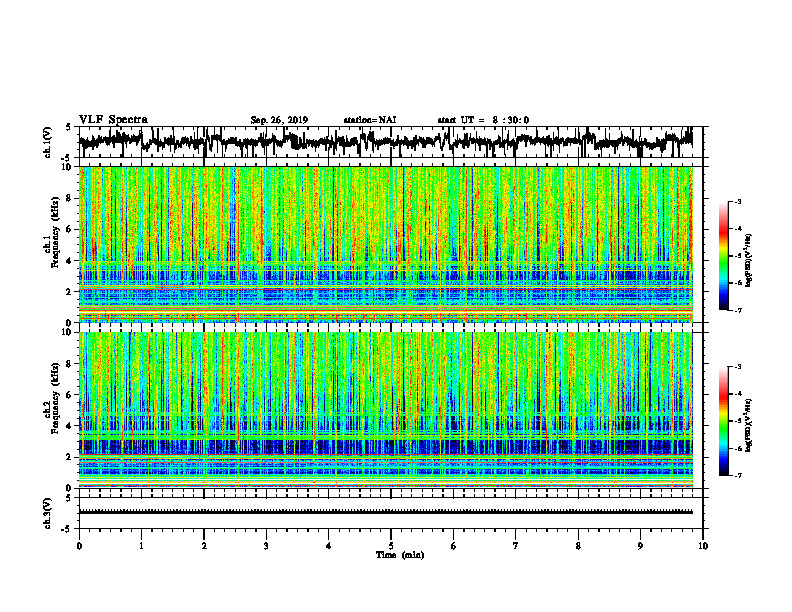
Task: Select the date text "Sep. 26, 2019"
Action: pyautogui.click(x=279, y=120)
